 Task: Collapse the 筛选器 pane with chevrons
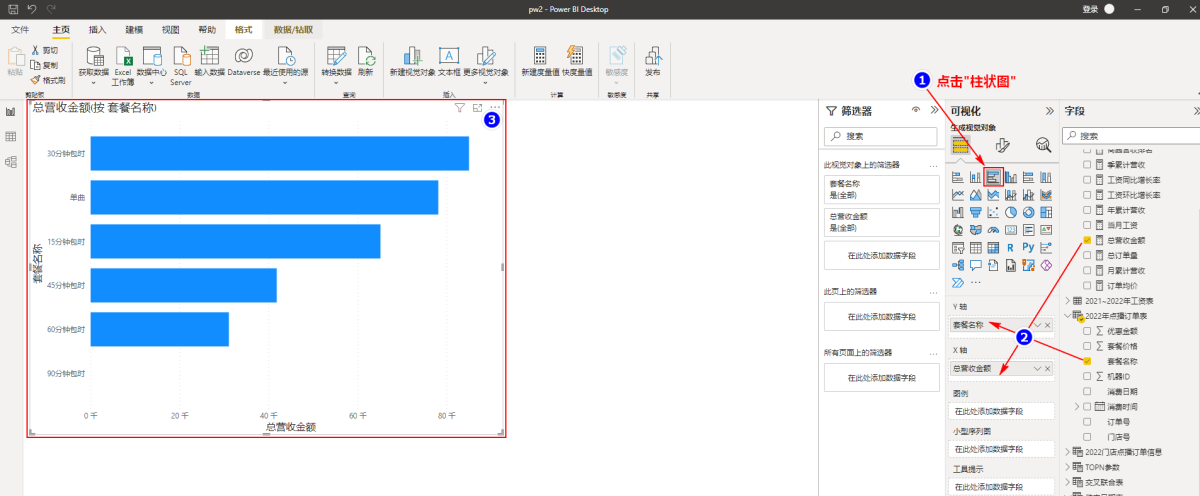[x=934, y=111]
